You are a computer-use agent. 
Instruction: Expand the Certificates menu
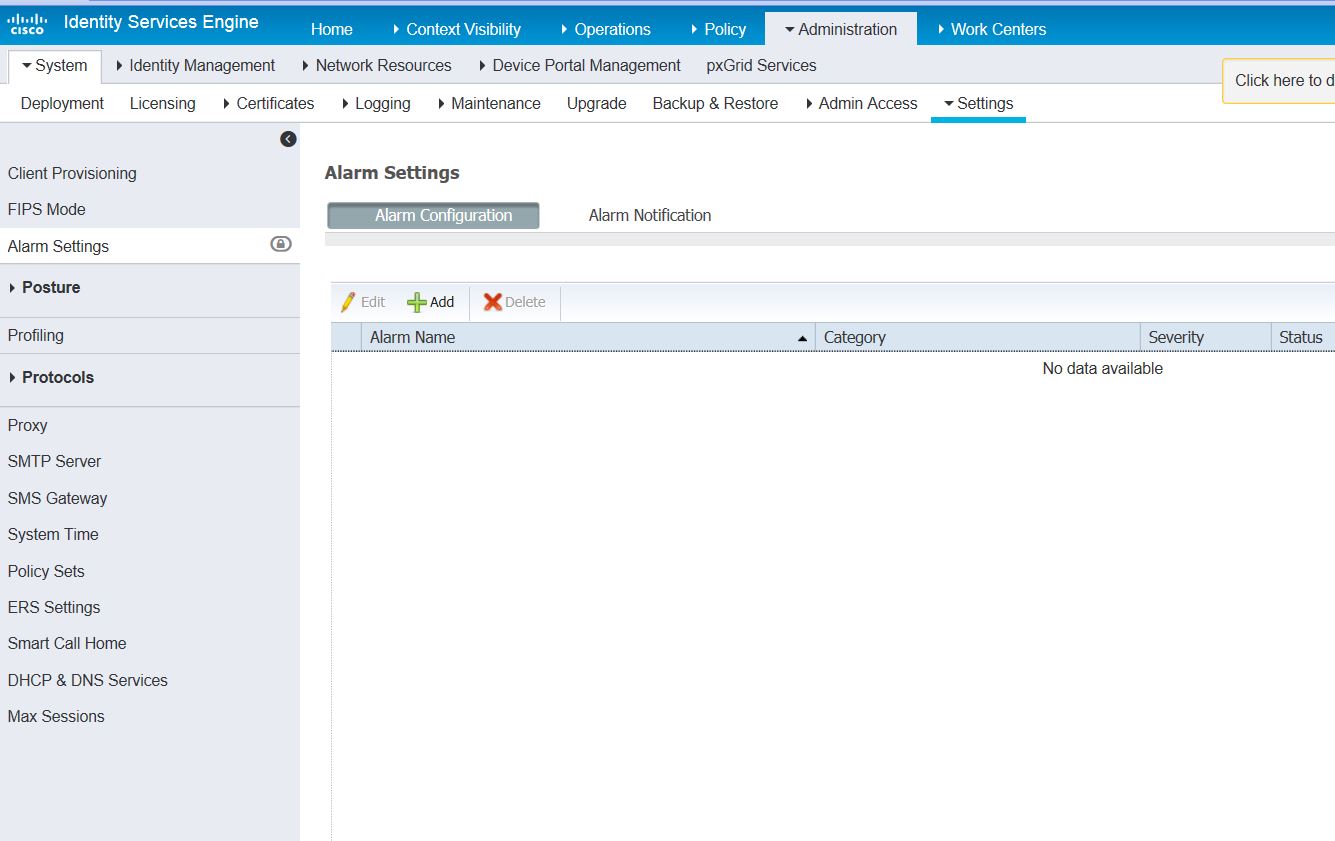tap(267, 103)
